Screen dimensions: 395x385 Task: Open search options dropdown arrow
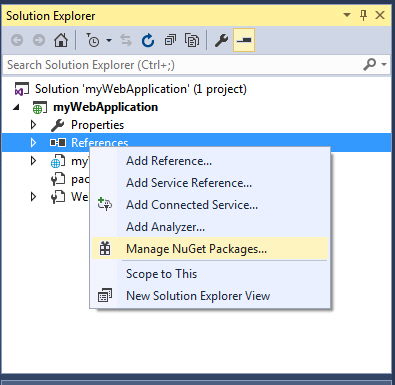point(384,64)
